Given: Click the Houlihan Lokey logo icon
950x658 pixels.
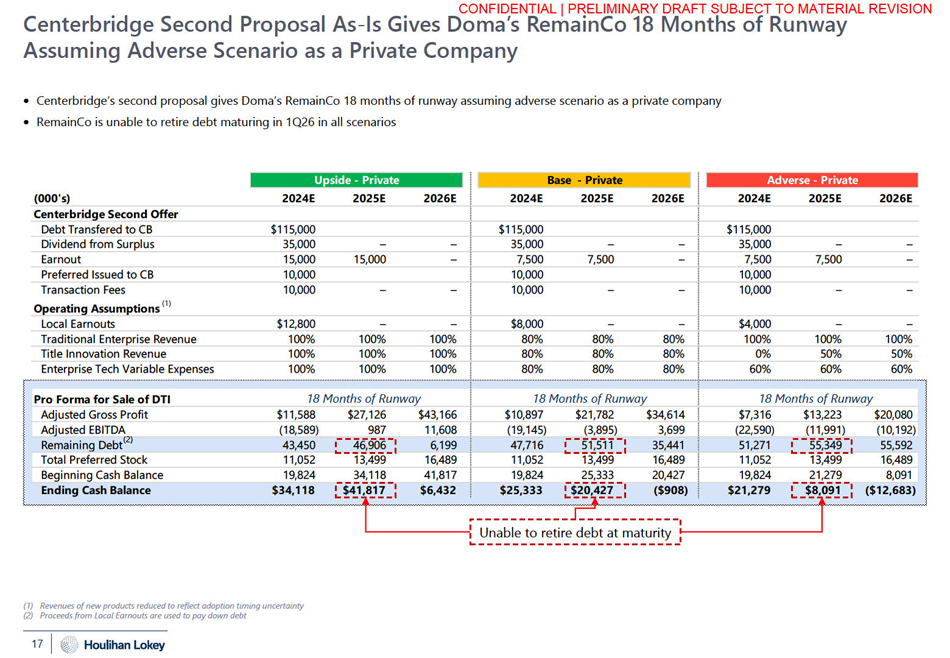Looking at the screenshot, I should point(69,645).
